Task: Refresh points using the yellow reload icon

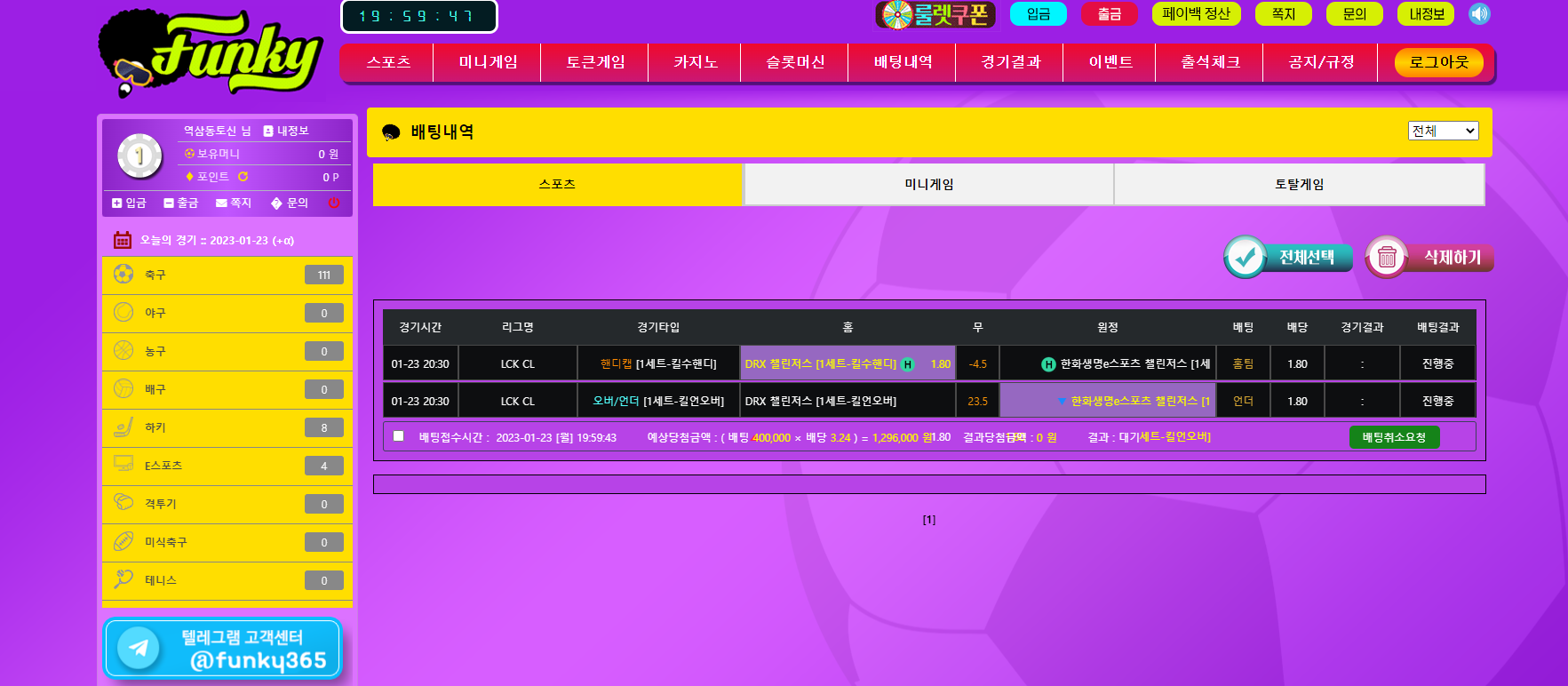Action: click(243, 177)
